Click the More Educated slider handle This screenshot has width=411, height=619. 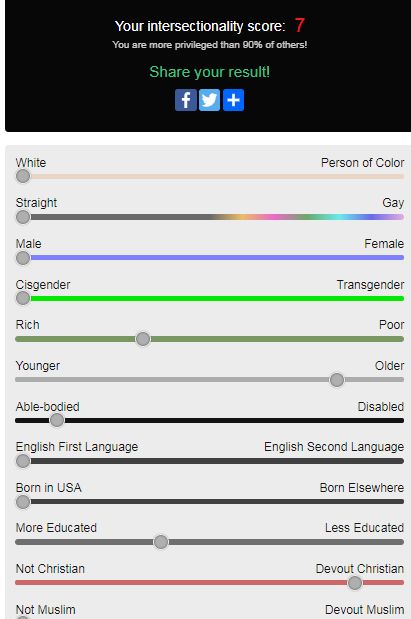[x=161, y=542]
